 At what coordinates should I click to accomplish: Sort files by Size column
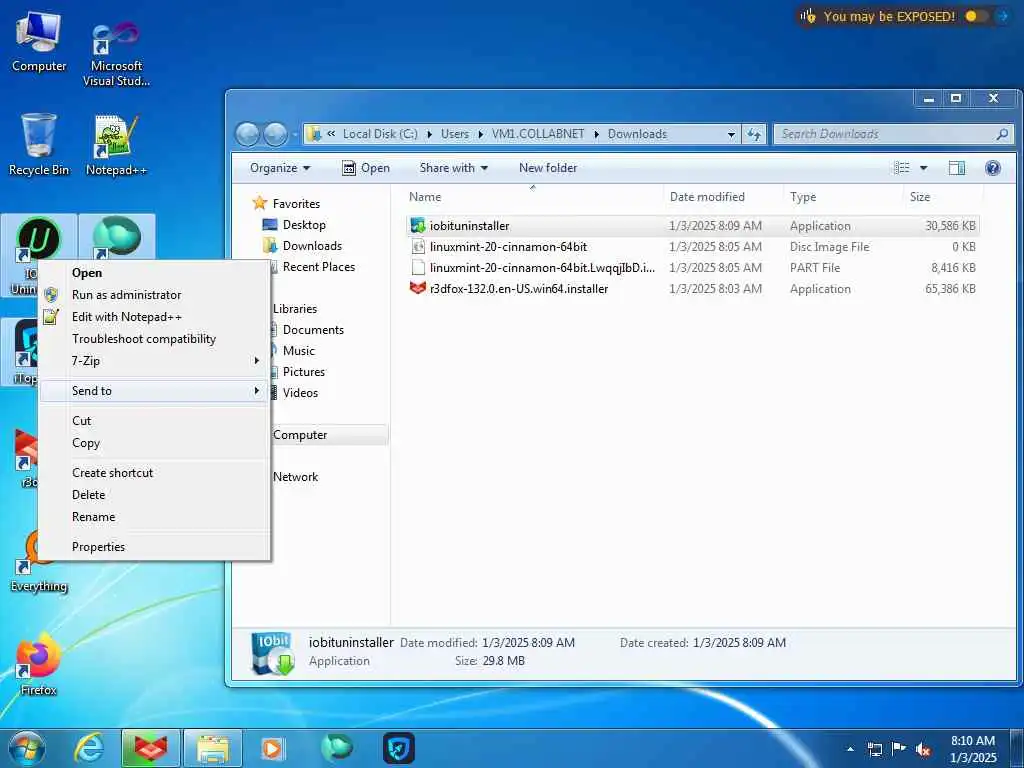click(944, 197)
